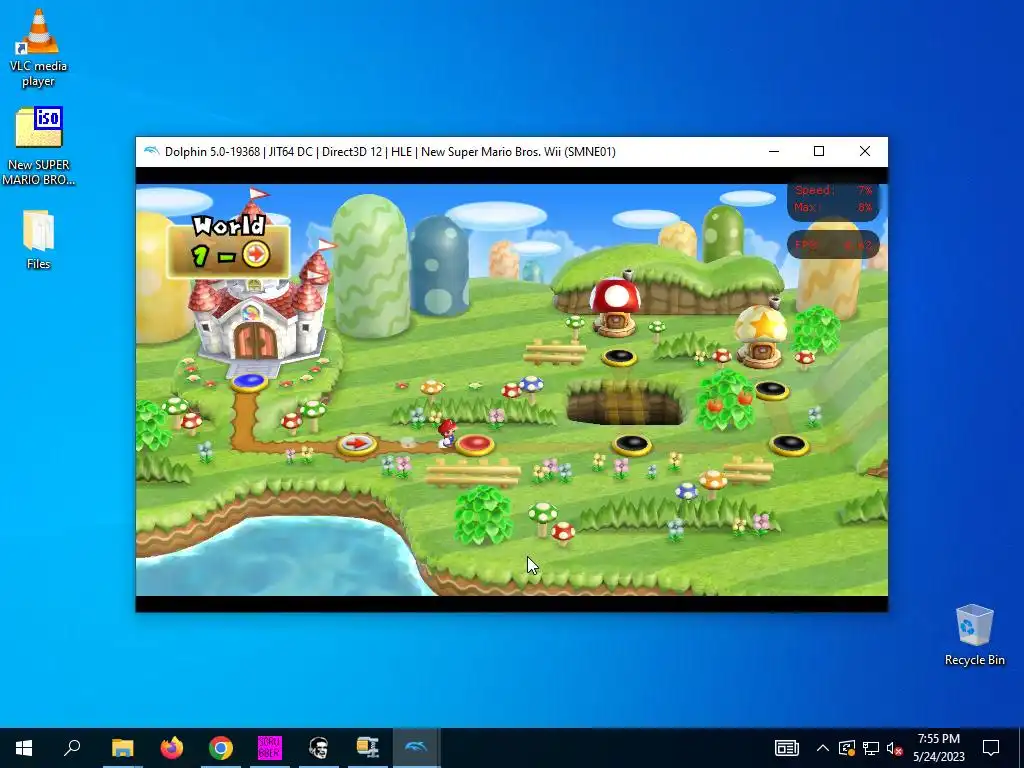The width and height of the screenshot is (1024, 768).
Task: Open the face portrait app in taskbar
Action: click(x=319, y=748)
